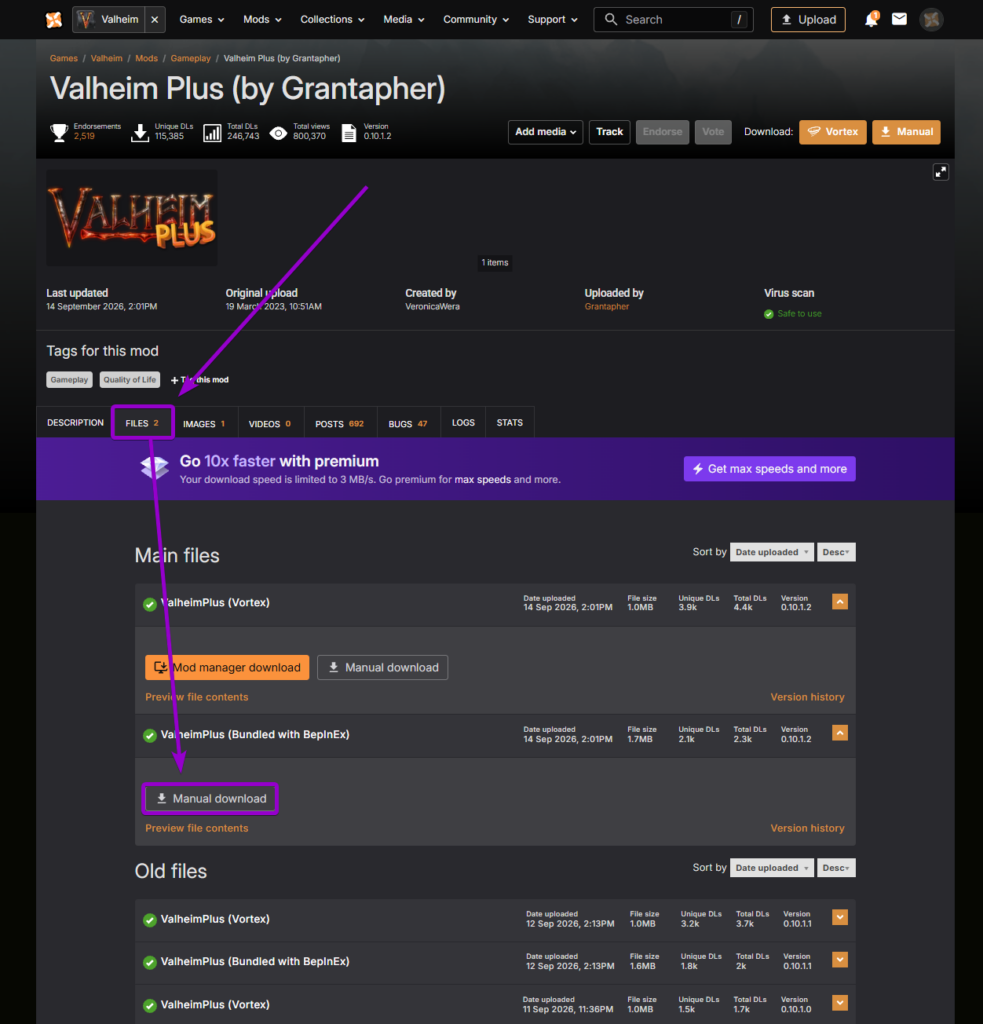This screenshot has height=1024, width=983.
Task: Select the Gameplay tag
Action: [x=69, y=379]
